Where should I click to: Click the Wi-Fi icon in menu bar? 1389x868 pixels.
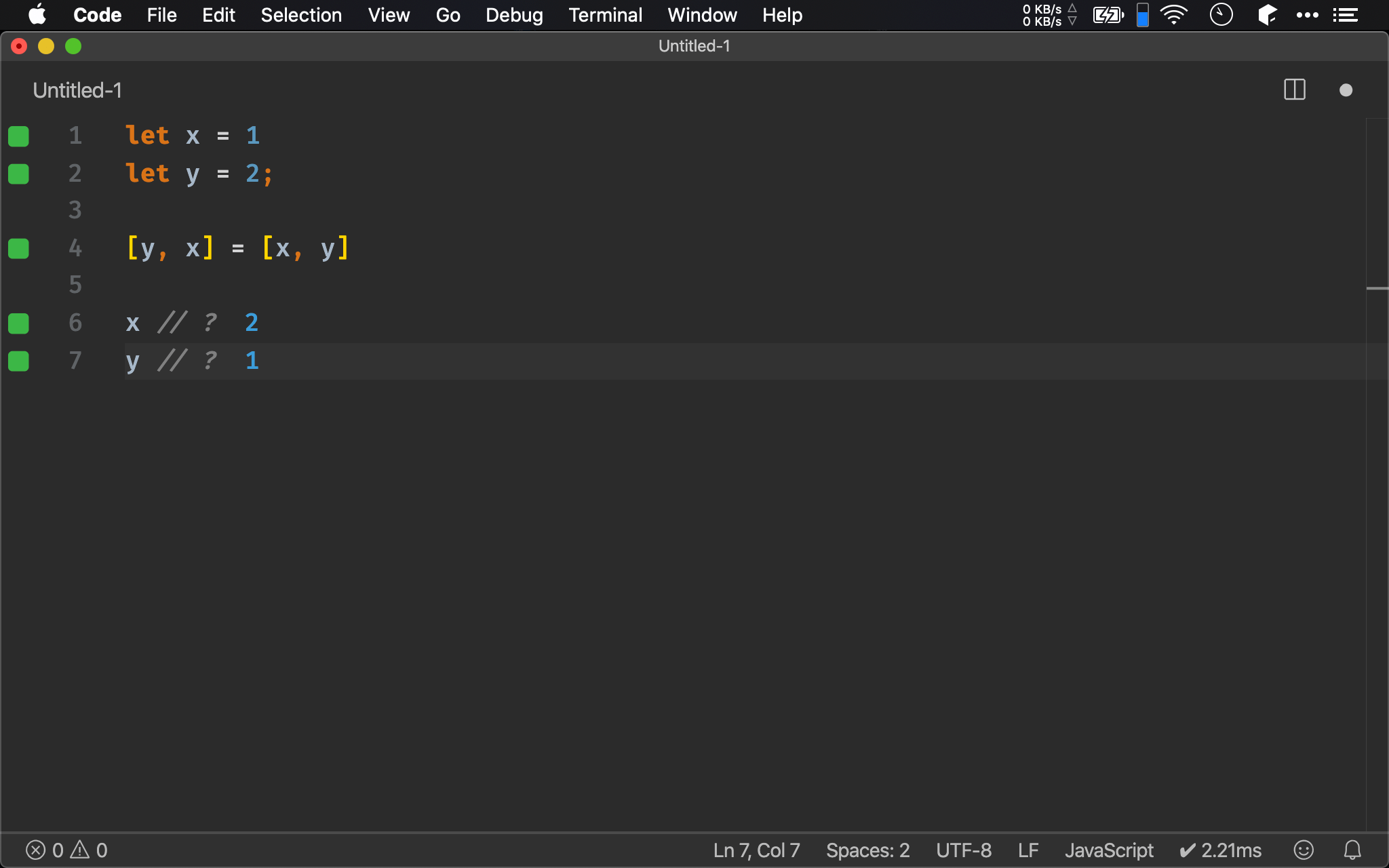tap(1174, 15)
